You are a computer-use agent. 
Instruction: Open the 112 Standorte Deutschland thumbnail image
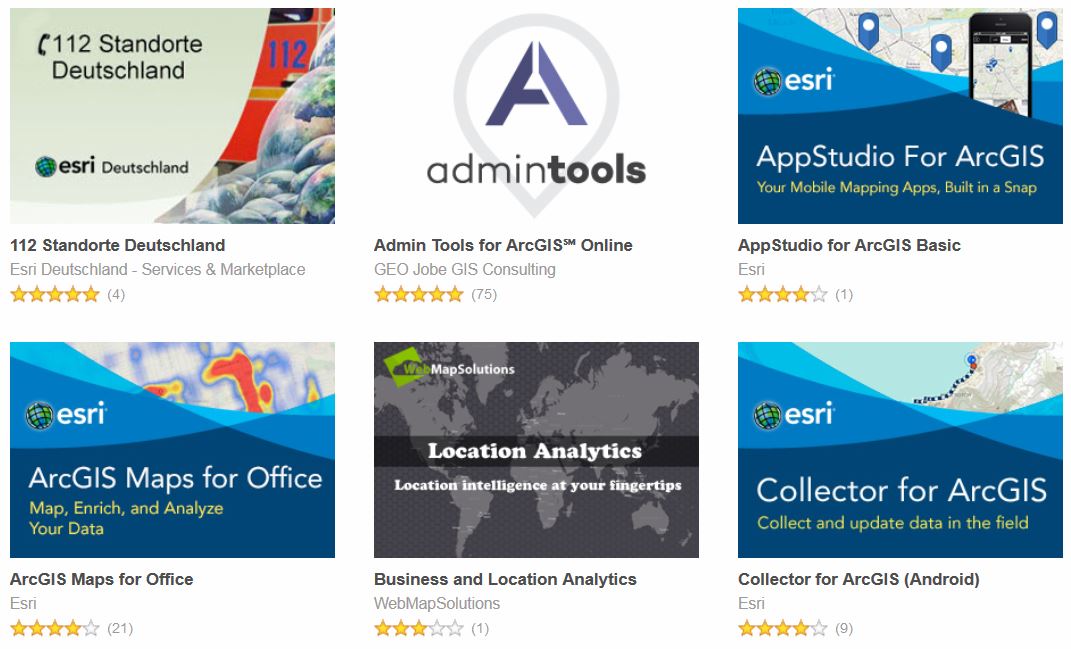pyautogui.click(x=172, y=115)
